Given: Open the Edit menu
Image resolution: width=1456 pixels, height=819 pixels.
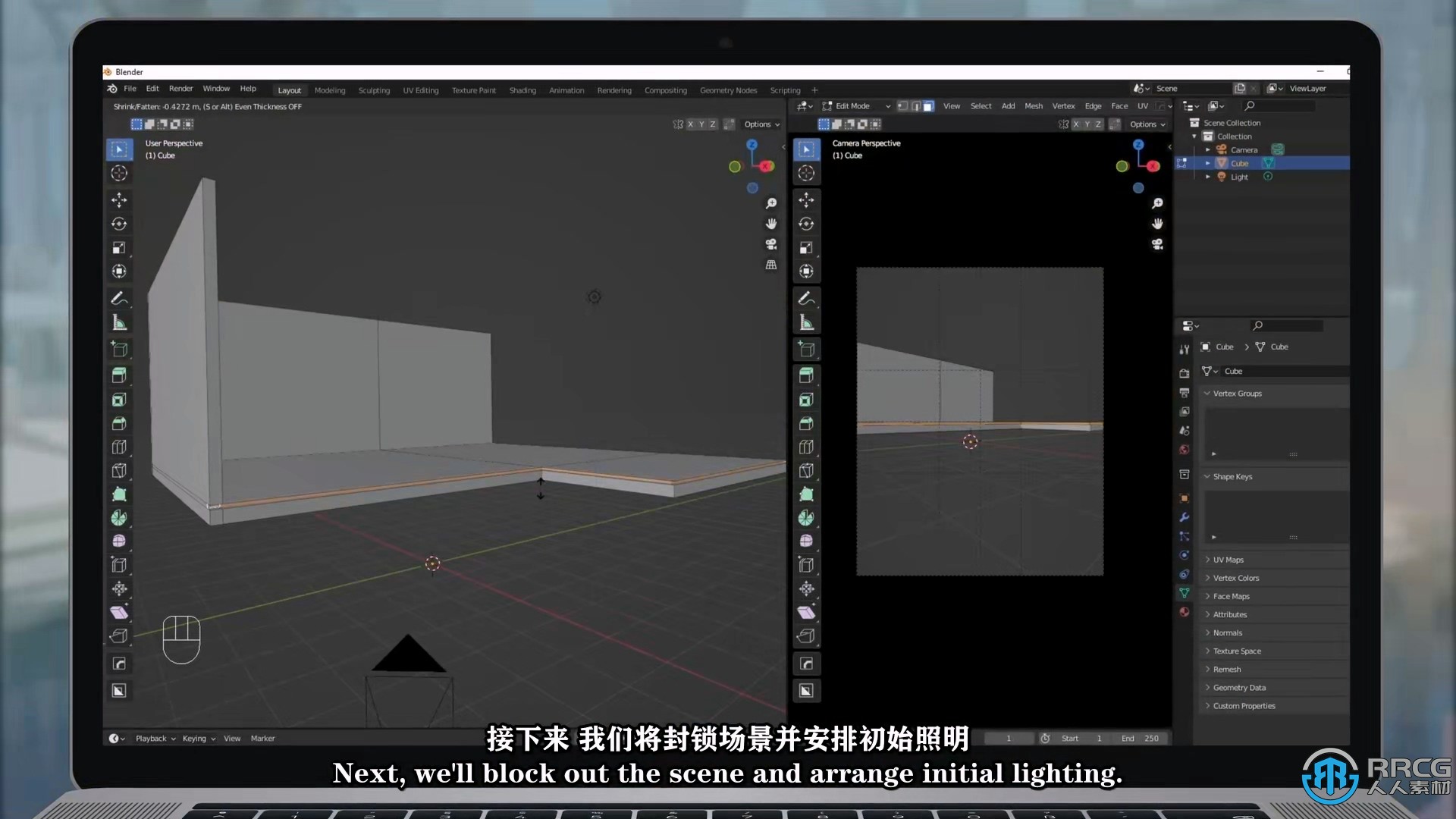Looking at the screenshot, I should pos(152,88).
